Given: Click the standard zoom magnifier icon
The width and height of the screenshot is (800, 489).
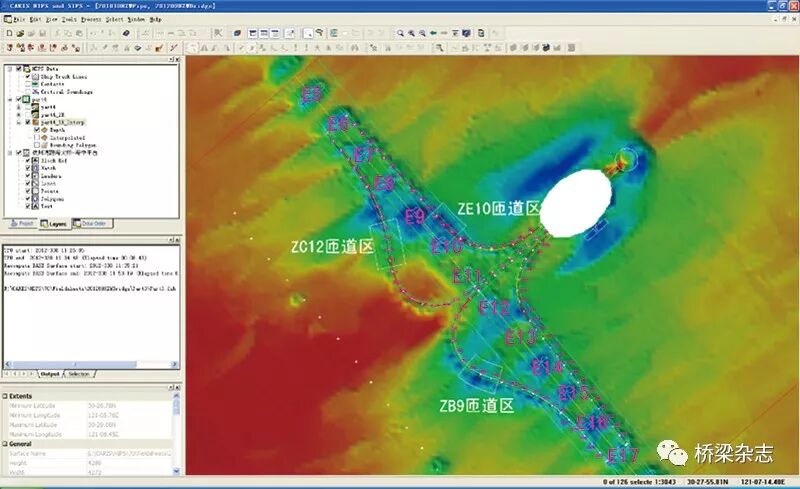Looking at the screenshot, I should 401,33.
